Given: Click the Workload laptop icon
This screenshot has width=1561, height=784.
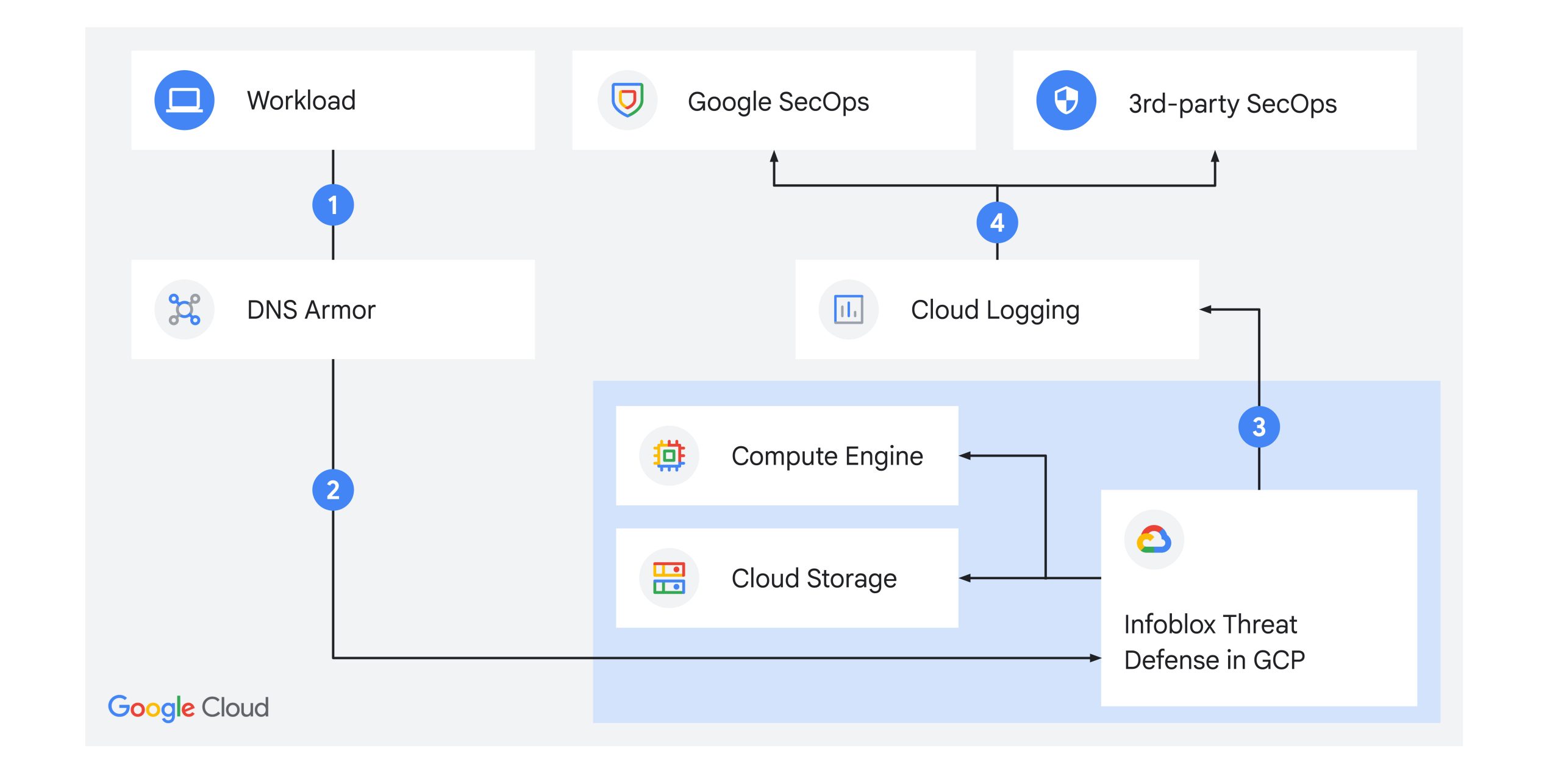Looking at the screenshot, I should tap(184, 100).
